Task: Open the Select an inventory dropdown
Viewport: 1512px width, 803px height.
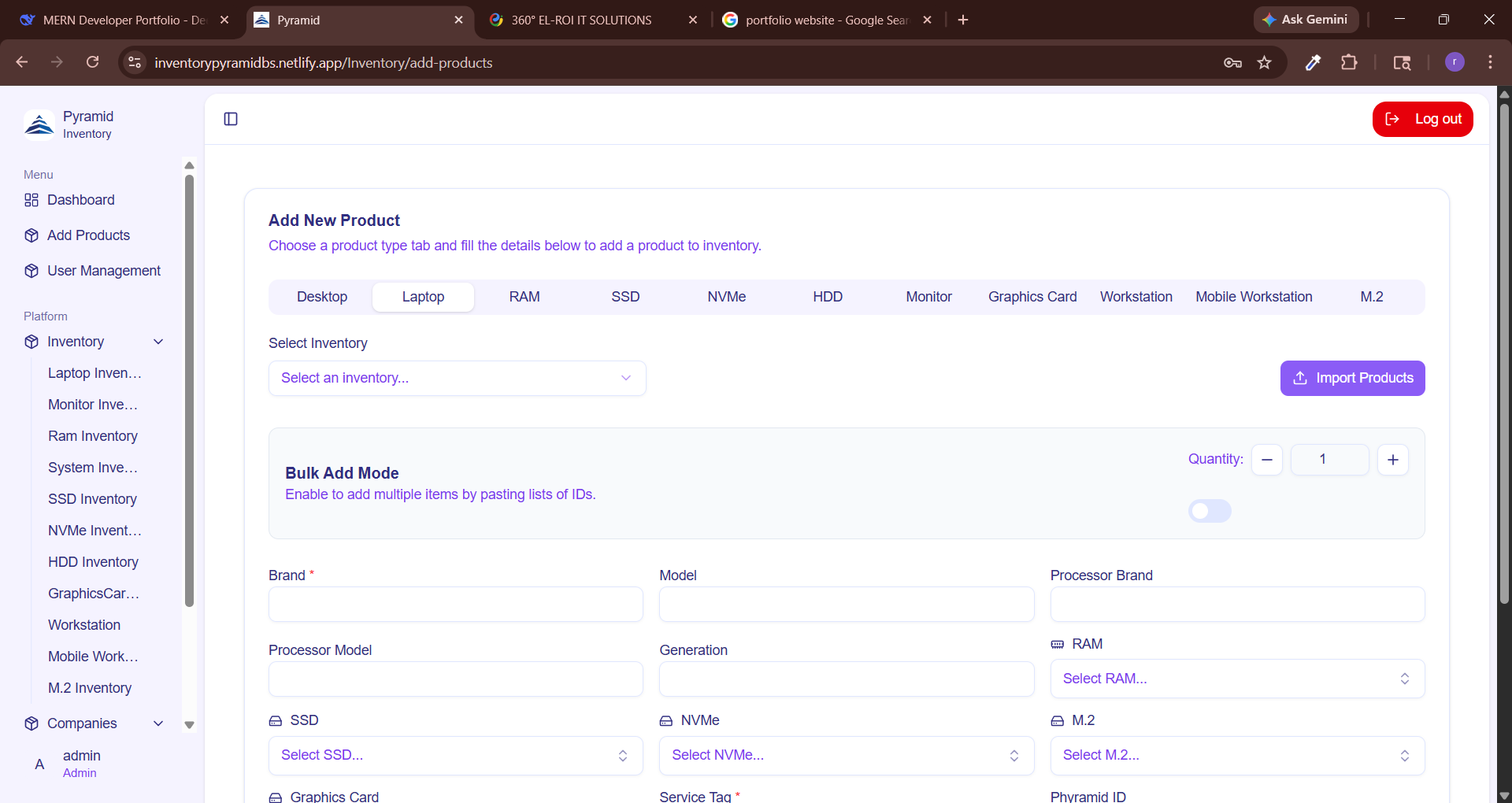Action: pyautogui.click(x=458, y=378)
